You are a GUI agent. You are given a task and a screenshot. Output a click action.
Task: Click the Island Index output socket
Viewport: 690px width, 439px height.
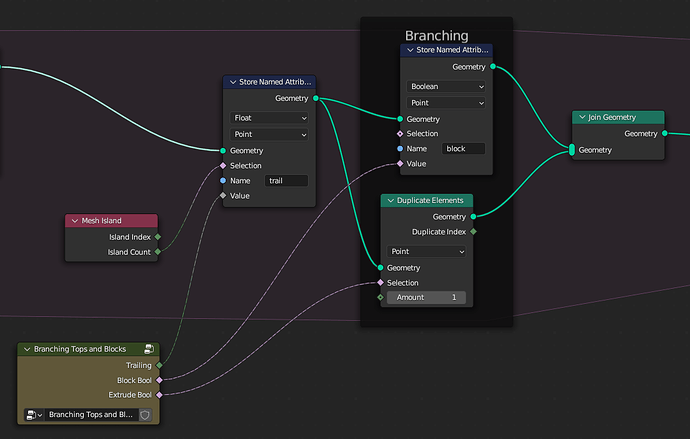point(158,237)
